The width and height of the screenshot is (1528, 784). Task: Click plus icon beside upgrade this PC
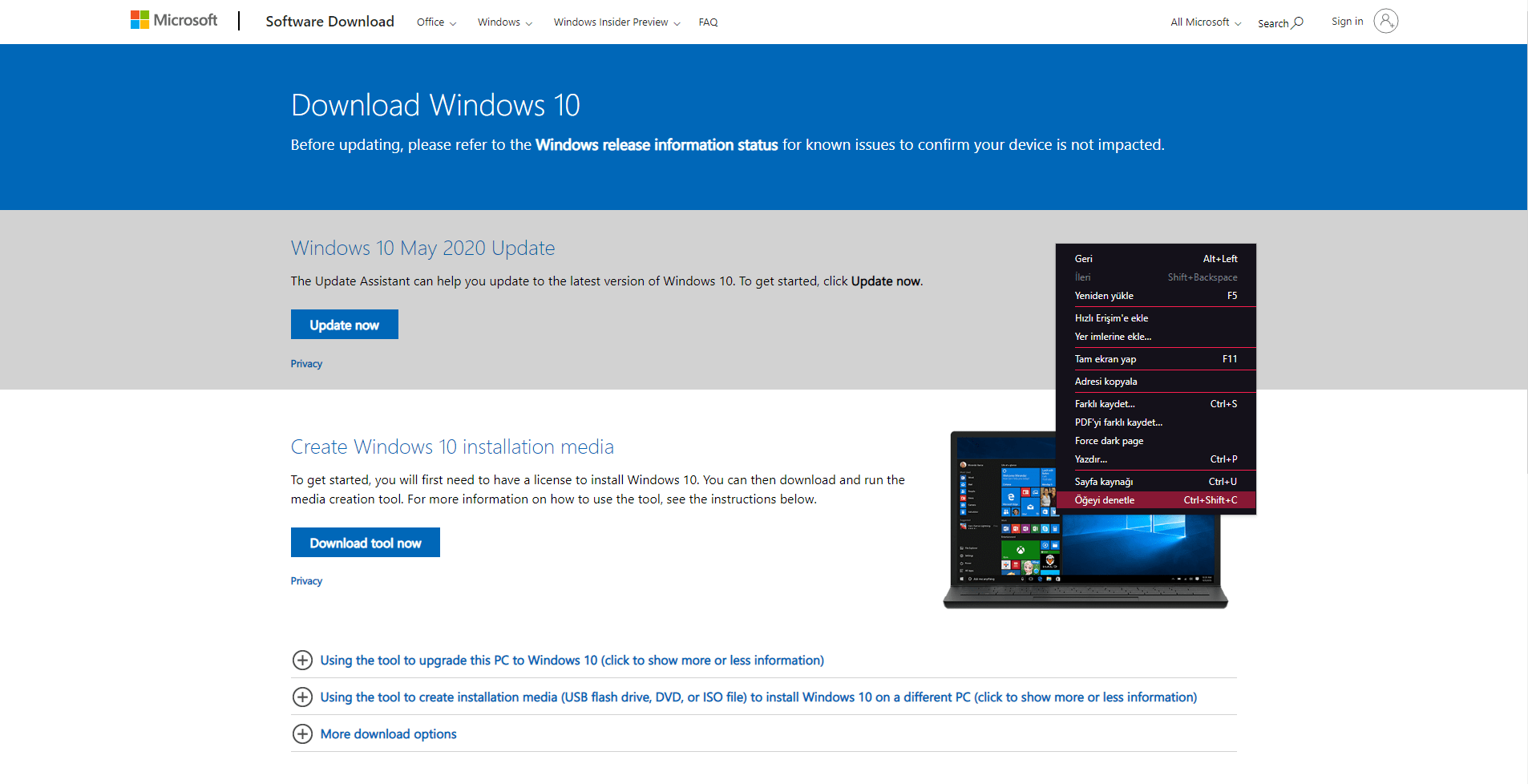pyautogui.click(x=302, y=660)
